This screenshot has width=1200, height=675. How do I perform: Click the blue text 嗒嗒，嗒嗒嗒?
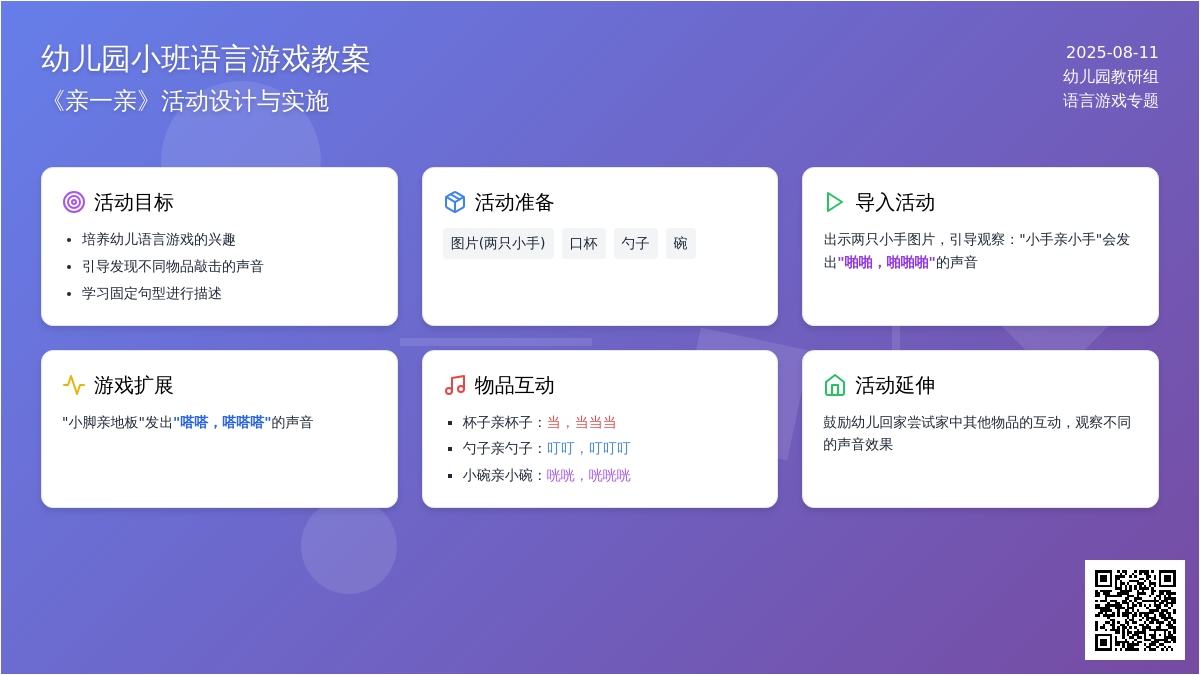(222, 422)
